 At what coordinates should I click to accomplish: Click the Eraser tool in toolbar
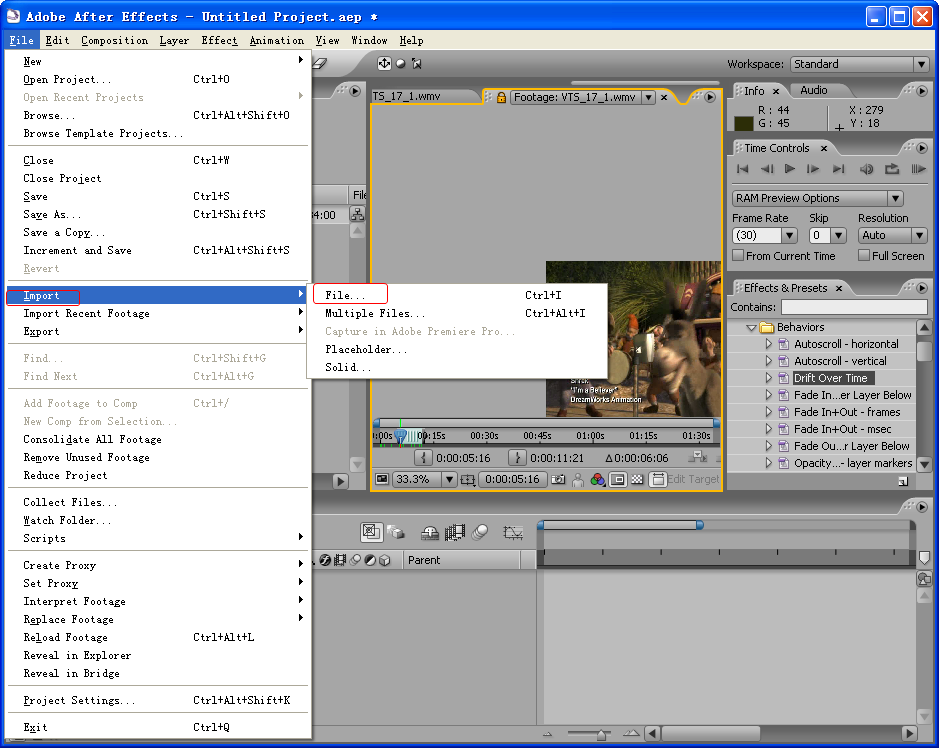point(320,63)
